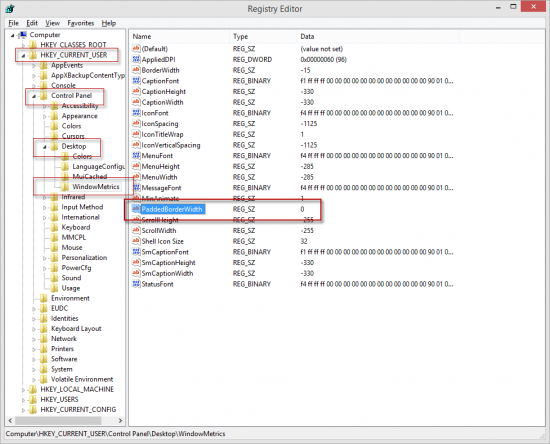The image size is (550, 444).
Task: Click the BorderWidth string value icon
Action: pyautogui.click(x=136, y=70)
